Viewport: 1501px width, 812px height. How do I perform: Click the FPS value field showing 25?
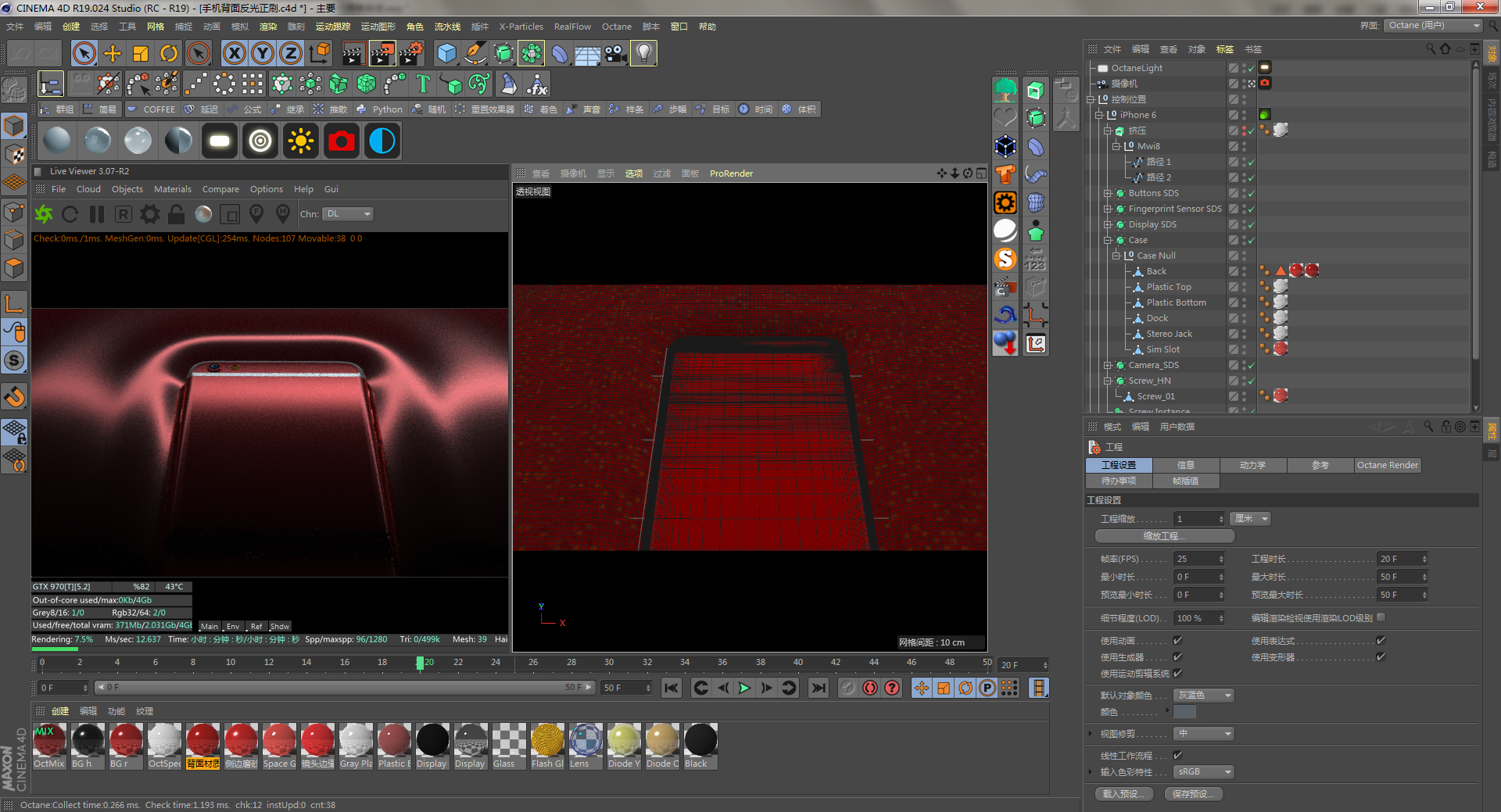(1198, 559)
